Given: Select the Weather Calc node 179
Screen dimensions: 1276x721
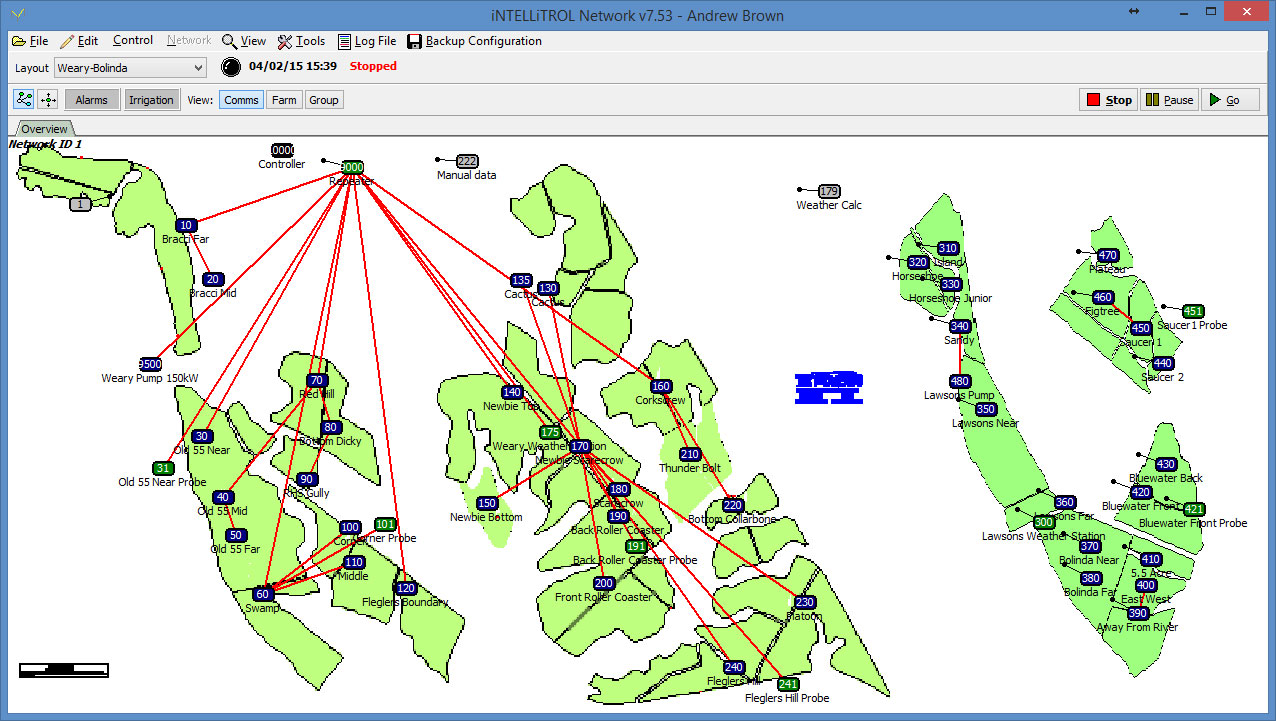Looking at the screenshot, I should point(829,191).
